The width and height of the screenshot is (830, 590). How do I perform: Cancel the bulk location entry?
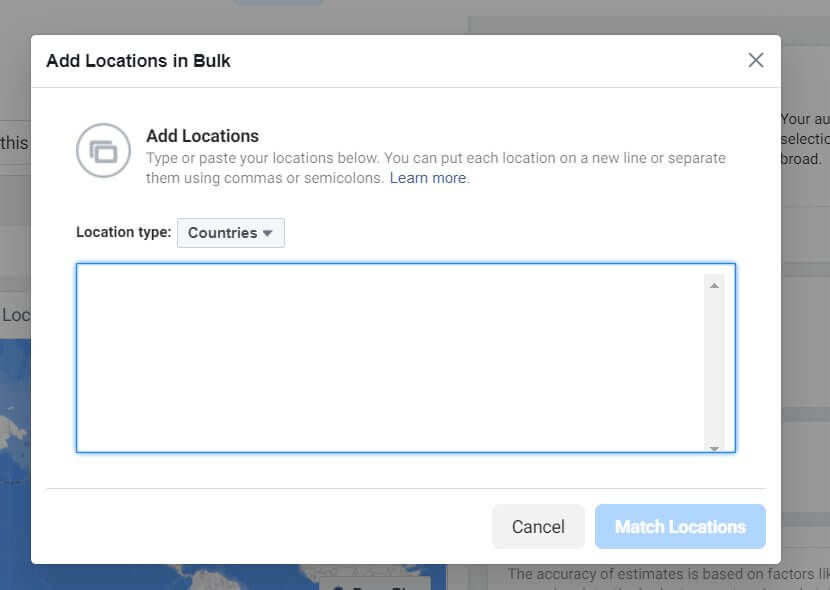pos(538,526)
